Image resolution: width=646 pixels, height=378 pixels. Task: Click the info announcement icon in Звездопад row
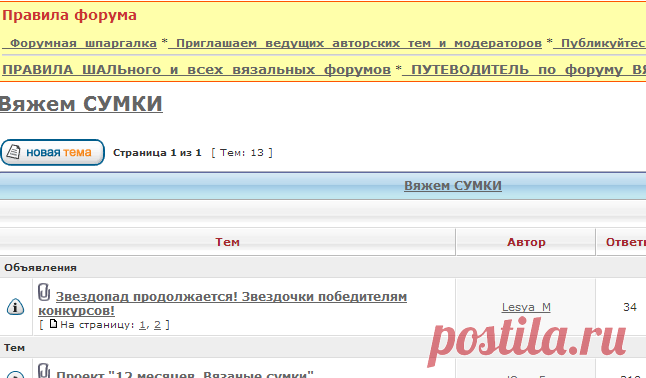point(15,307)
